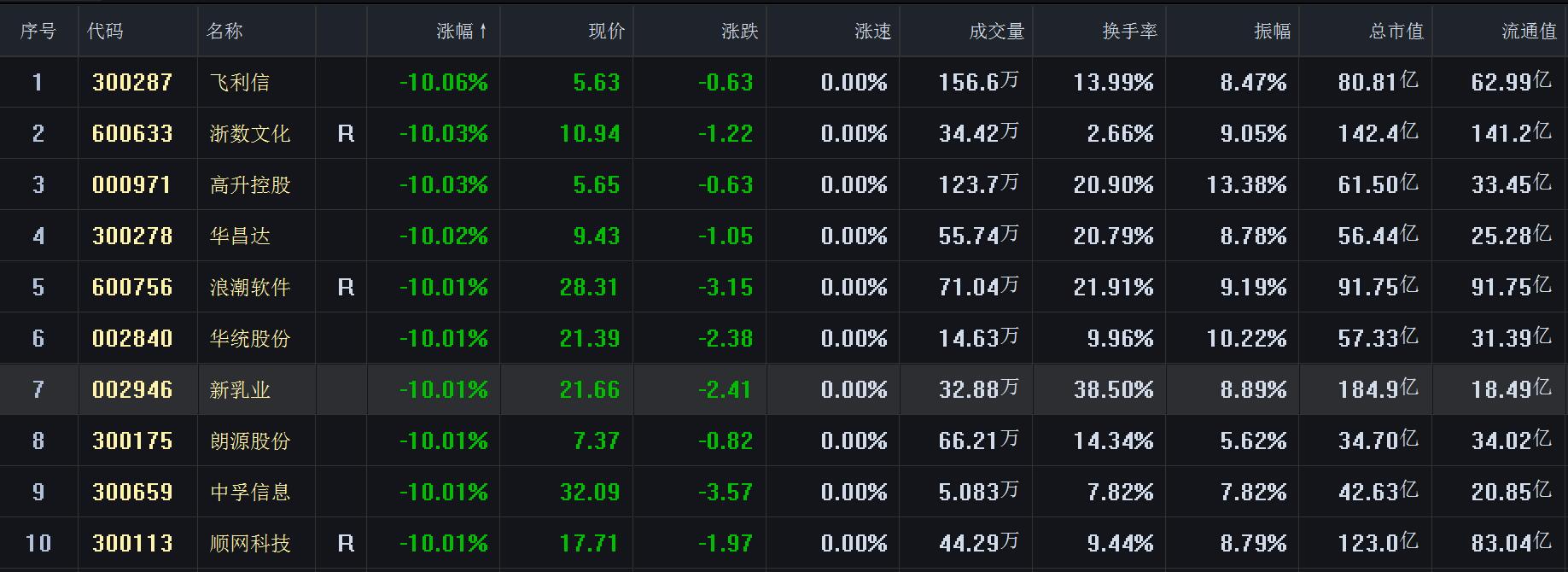Viewport: 1568px width, 572px height.
Task: Select stock code 600633
Action: (x=132, y=134)
